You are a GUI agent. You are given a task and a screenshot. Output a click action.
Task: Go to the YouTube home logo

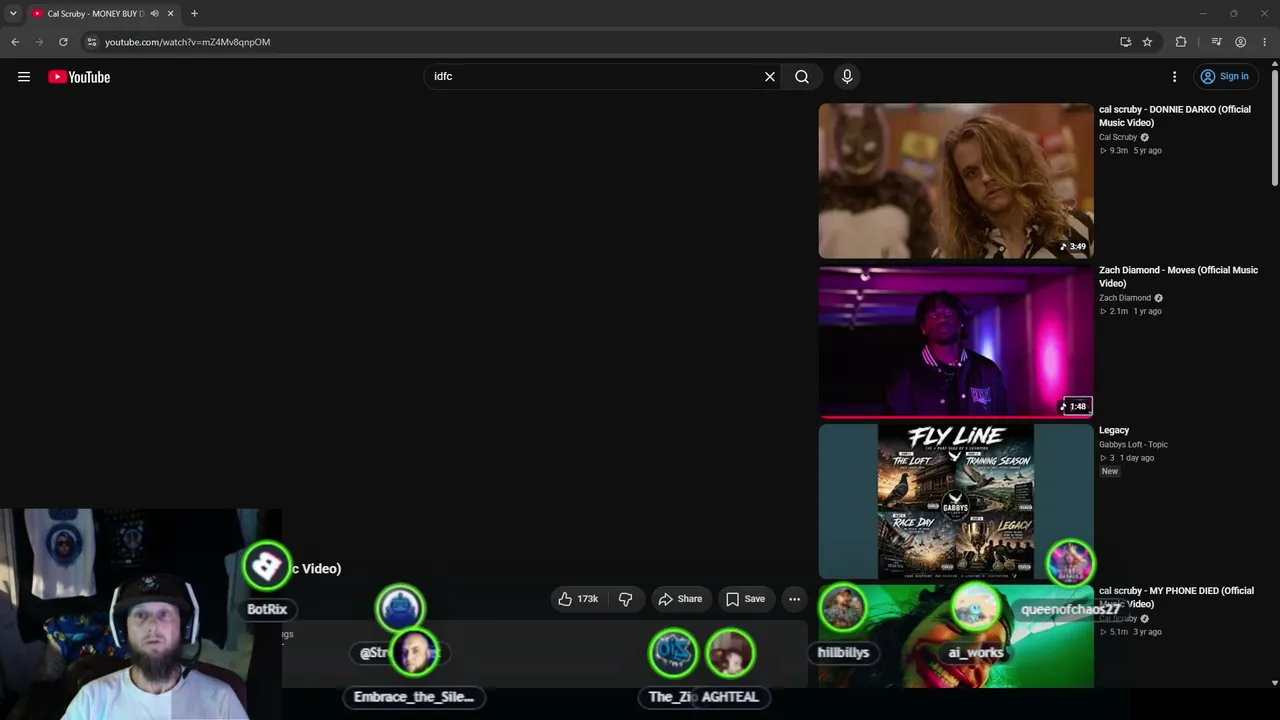(x=79, y=77)
